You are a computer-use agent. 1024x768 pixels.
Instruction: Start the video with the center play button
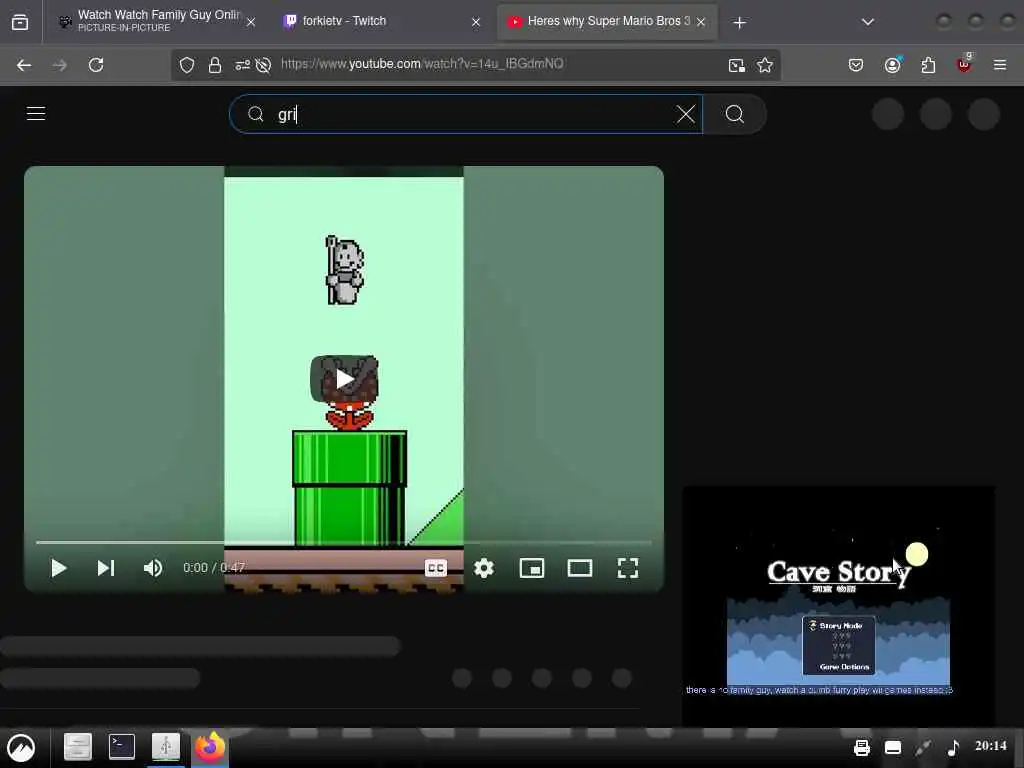pos(344,379)
